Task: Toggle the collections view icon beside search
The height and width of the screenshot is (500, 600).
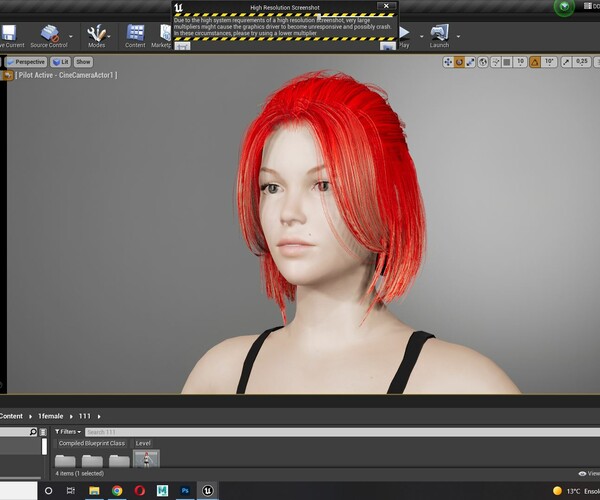Action: click(x=43, y=432)
